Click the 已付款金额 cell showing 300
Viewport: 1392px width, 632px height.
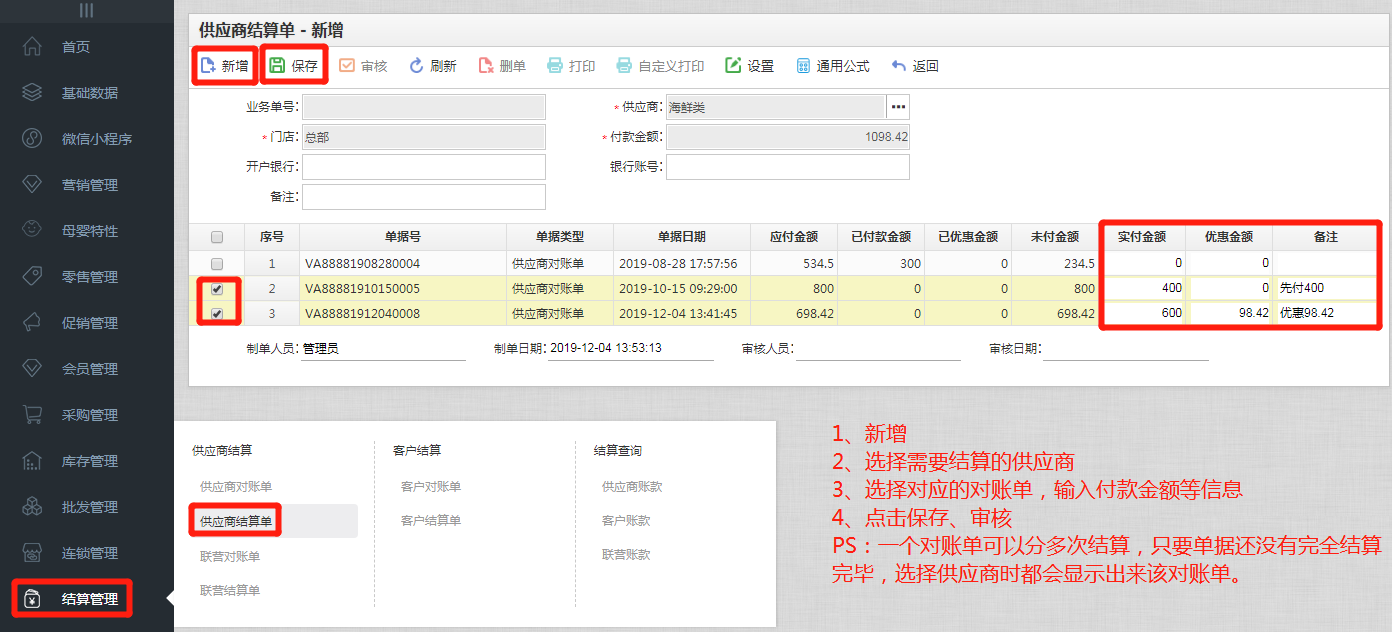click(x=881, y=264)
